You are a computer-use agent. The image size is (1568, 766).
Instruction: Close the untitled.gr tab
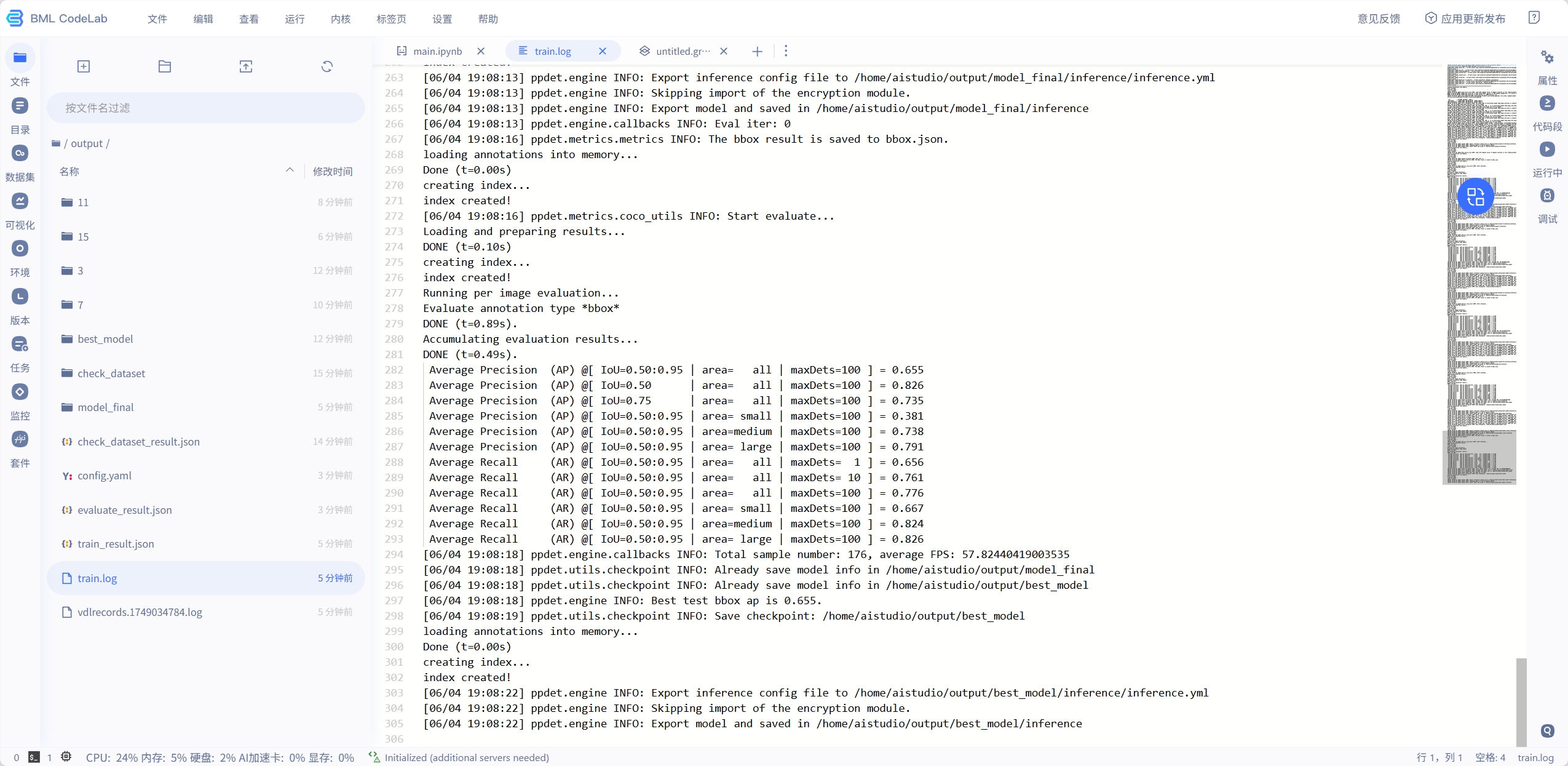tap(724, 51)
